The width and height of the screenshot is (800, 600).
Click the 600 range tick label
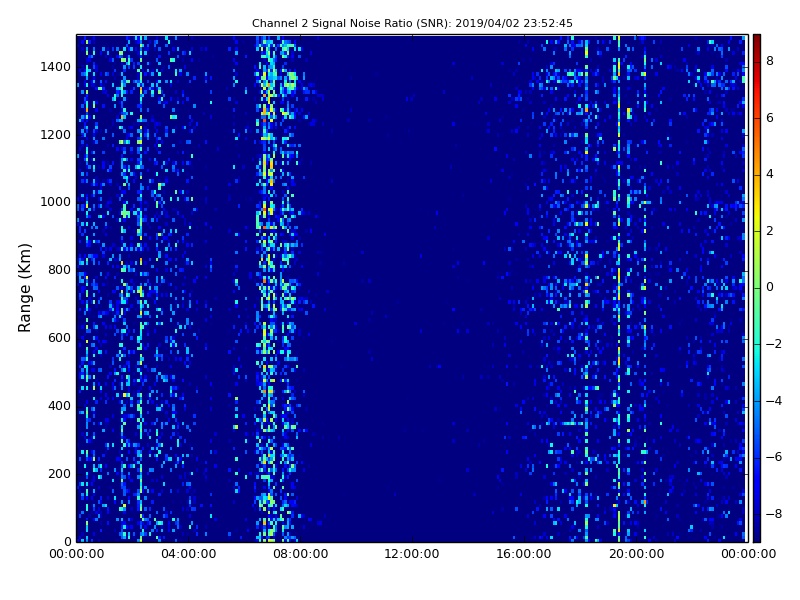[59, 338]
